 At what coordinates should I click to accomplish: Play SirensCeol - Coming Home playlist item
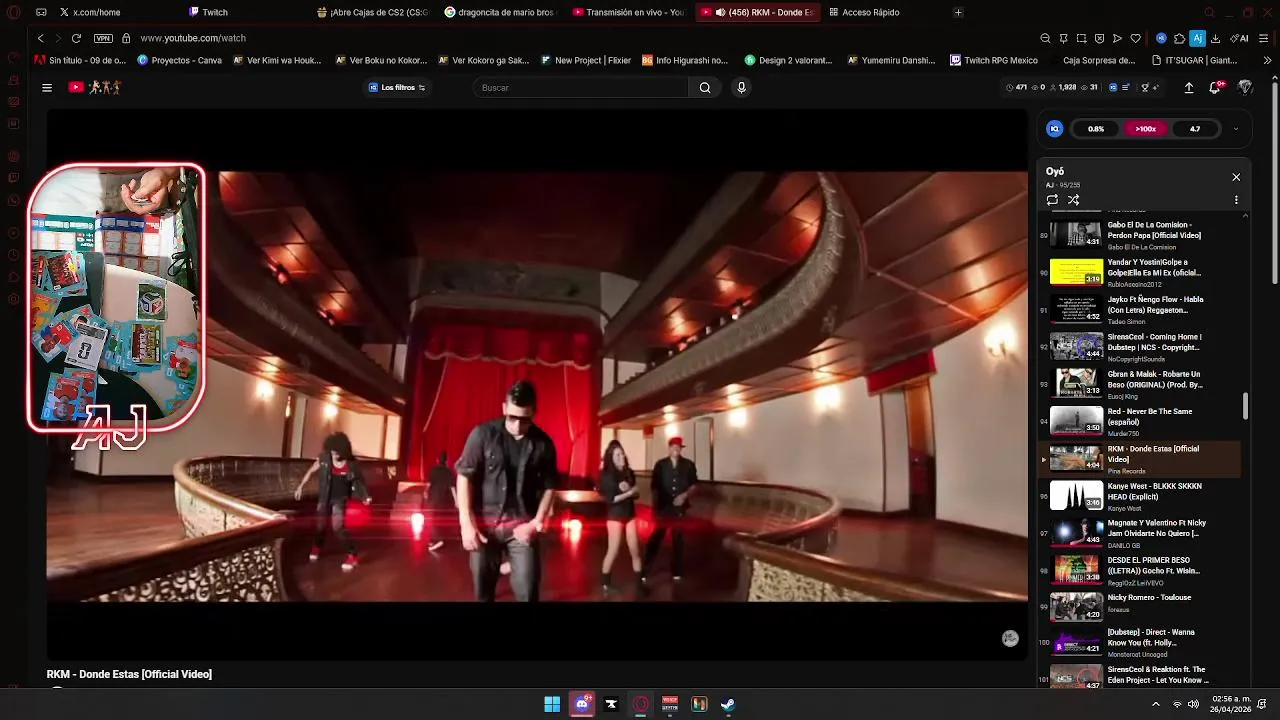(1140, 347)
